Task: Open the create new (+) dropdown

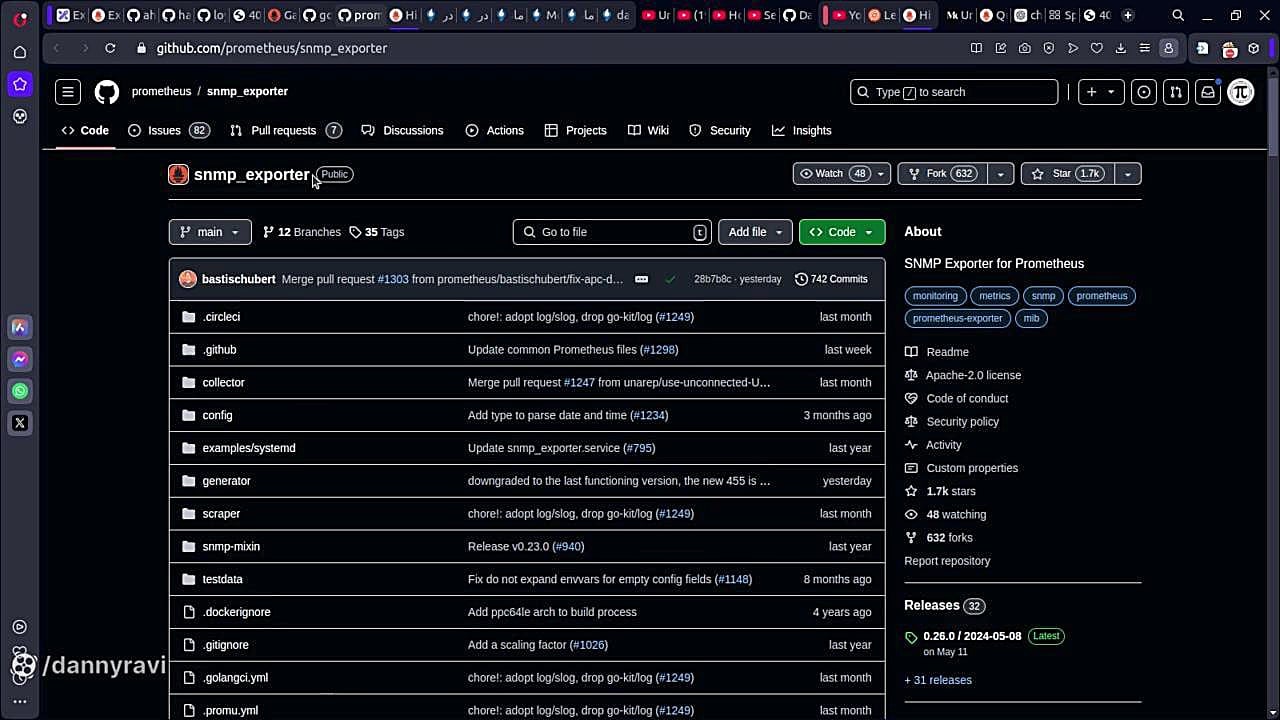Action: point(1100,92)
